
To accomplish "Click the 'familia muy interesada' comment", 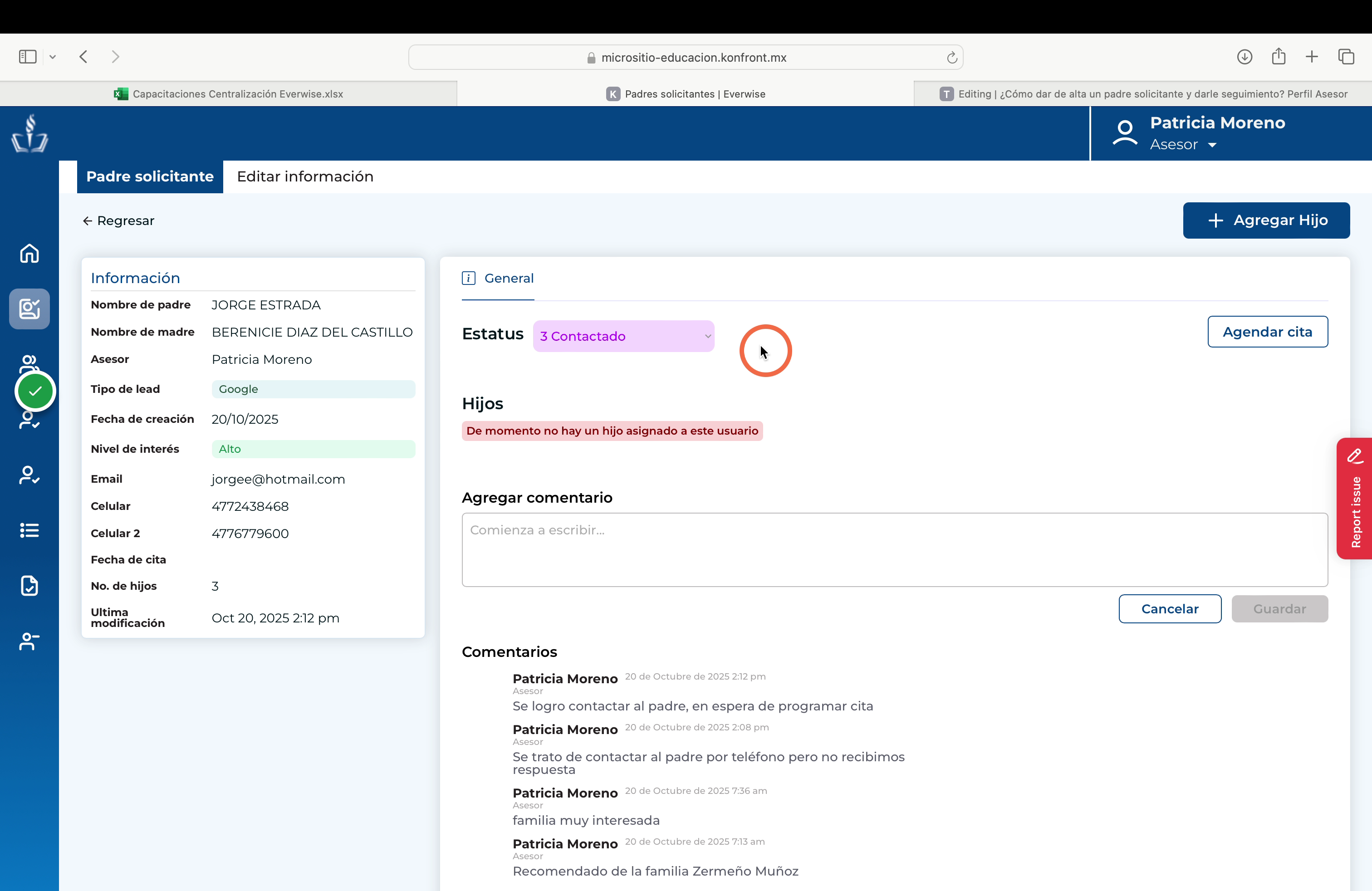I will (x=586, y=820).
